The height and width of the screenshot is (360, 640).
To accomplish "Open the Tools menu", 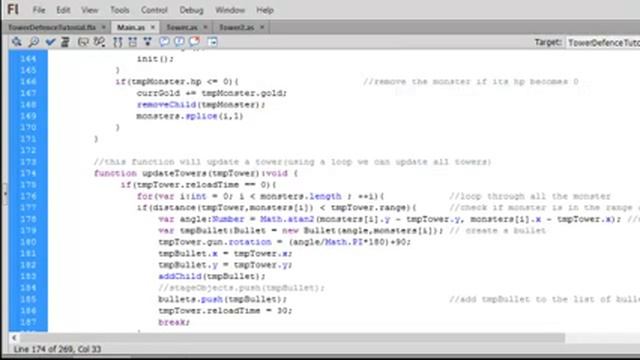I will pyautogui.click(x=120, y=10).
